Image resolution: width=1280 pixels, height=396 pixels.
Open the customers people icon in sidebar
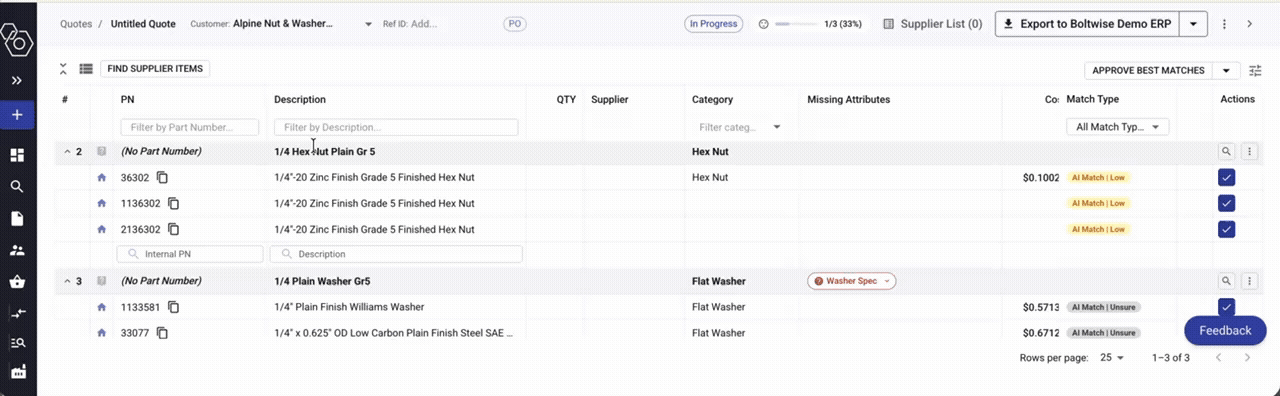click(17, 250)
